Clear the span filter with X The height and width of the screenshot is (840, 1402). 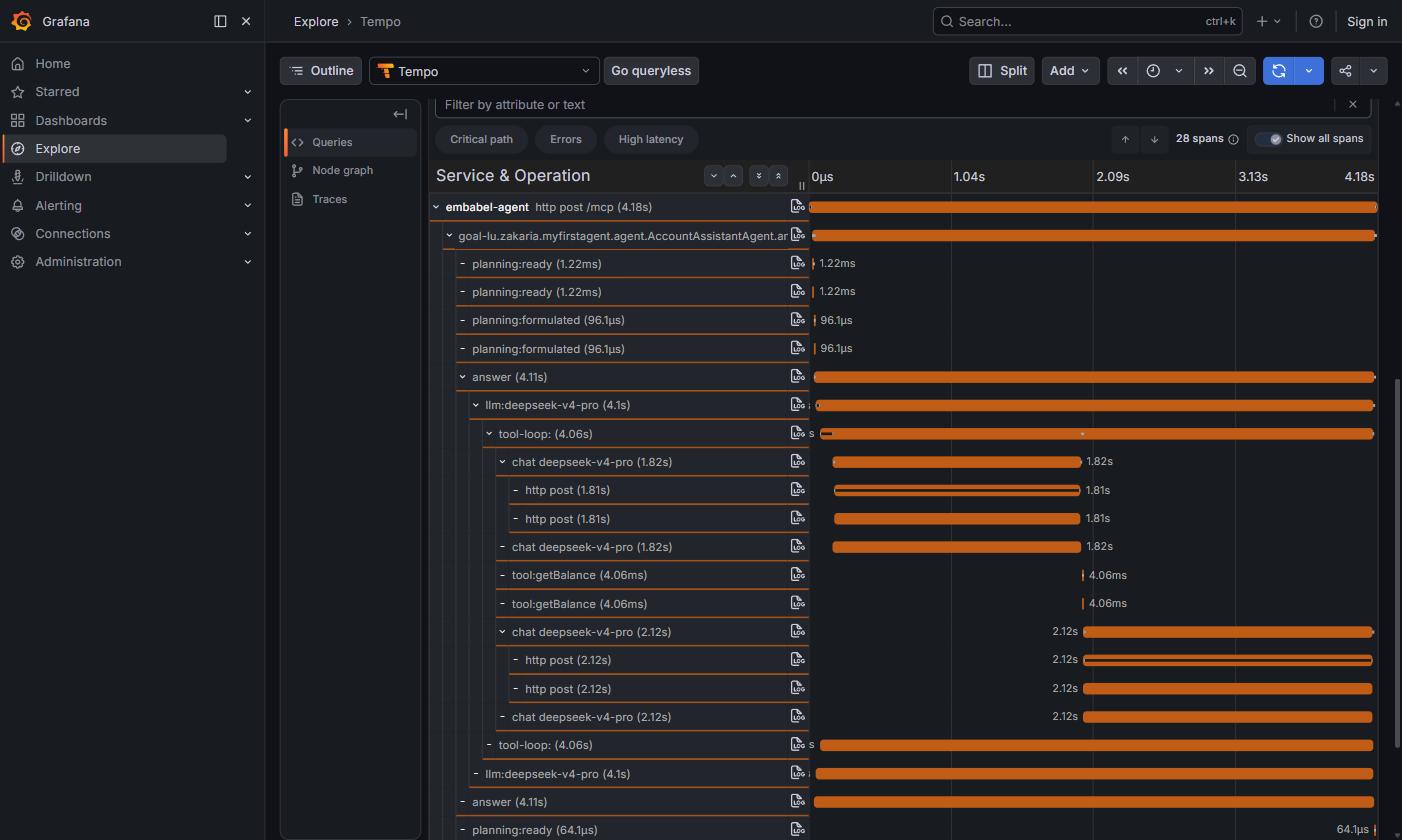[x=1353, y=104]
